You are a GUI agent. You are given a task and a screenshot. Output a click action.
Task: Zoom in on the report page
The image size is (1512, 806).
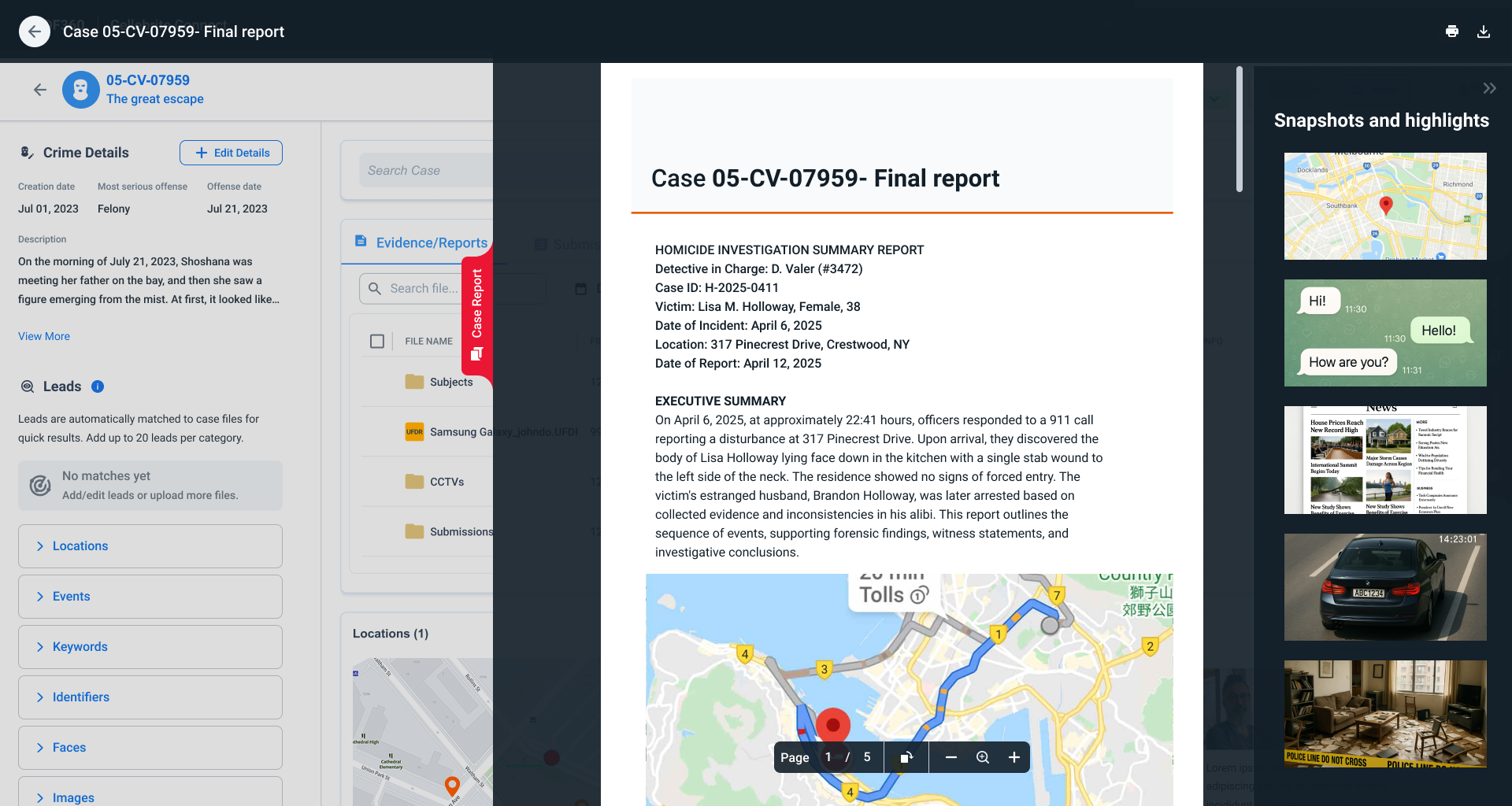[x=1014, y=756]
